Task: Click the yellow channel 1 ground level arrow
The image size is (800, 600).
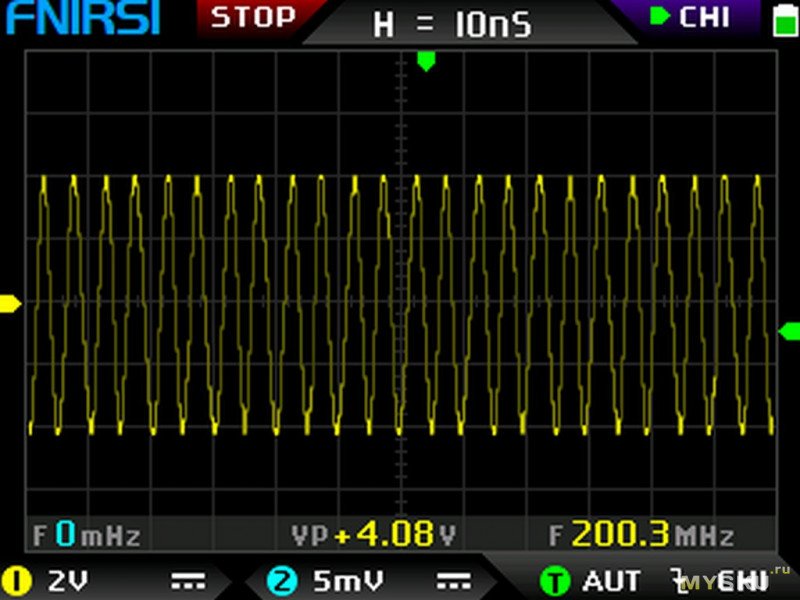Action: coord(10,303)
